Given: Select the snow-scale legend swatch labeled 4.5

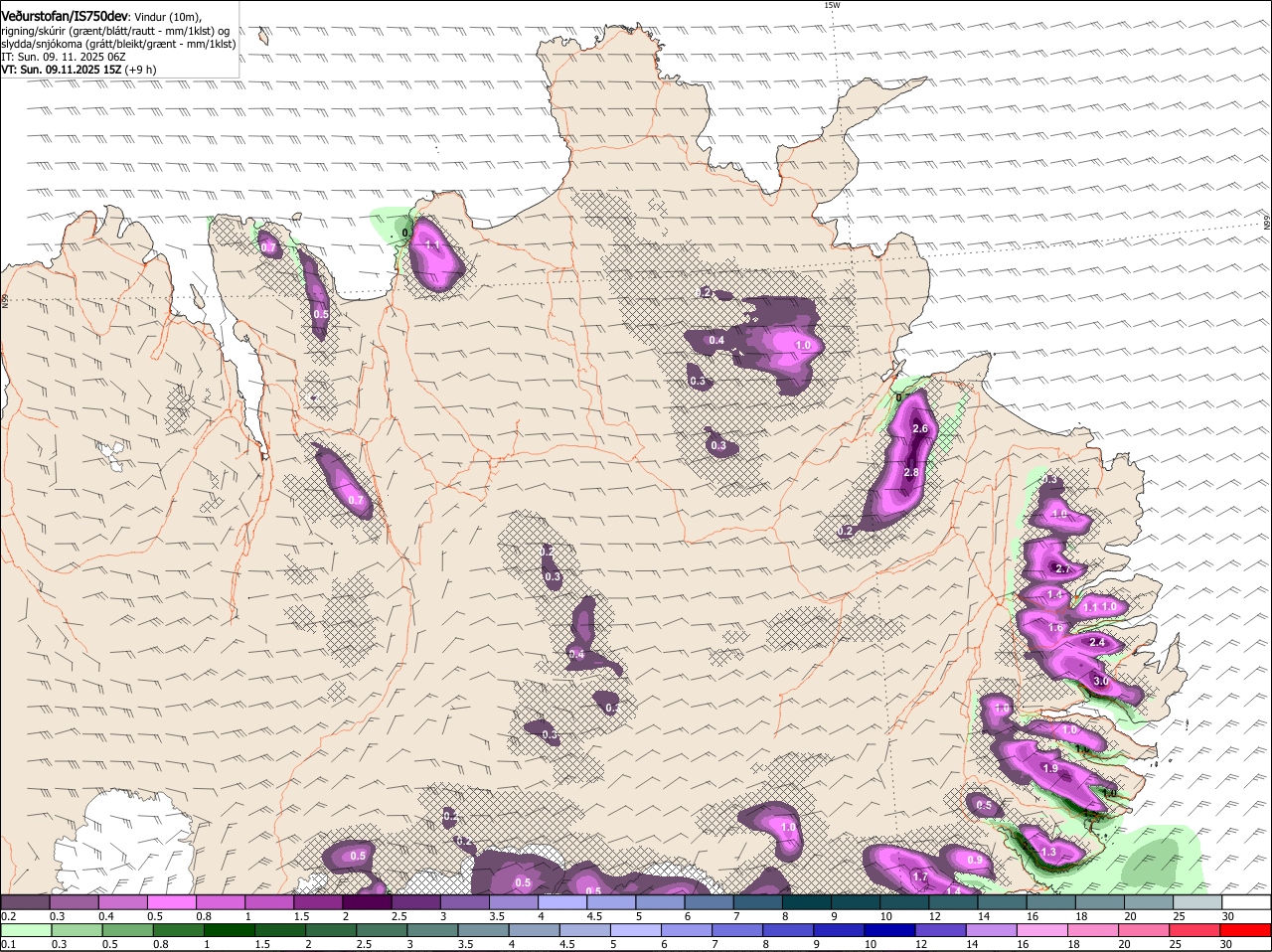Looking at the screenshot, I should [x=611, y=902].
